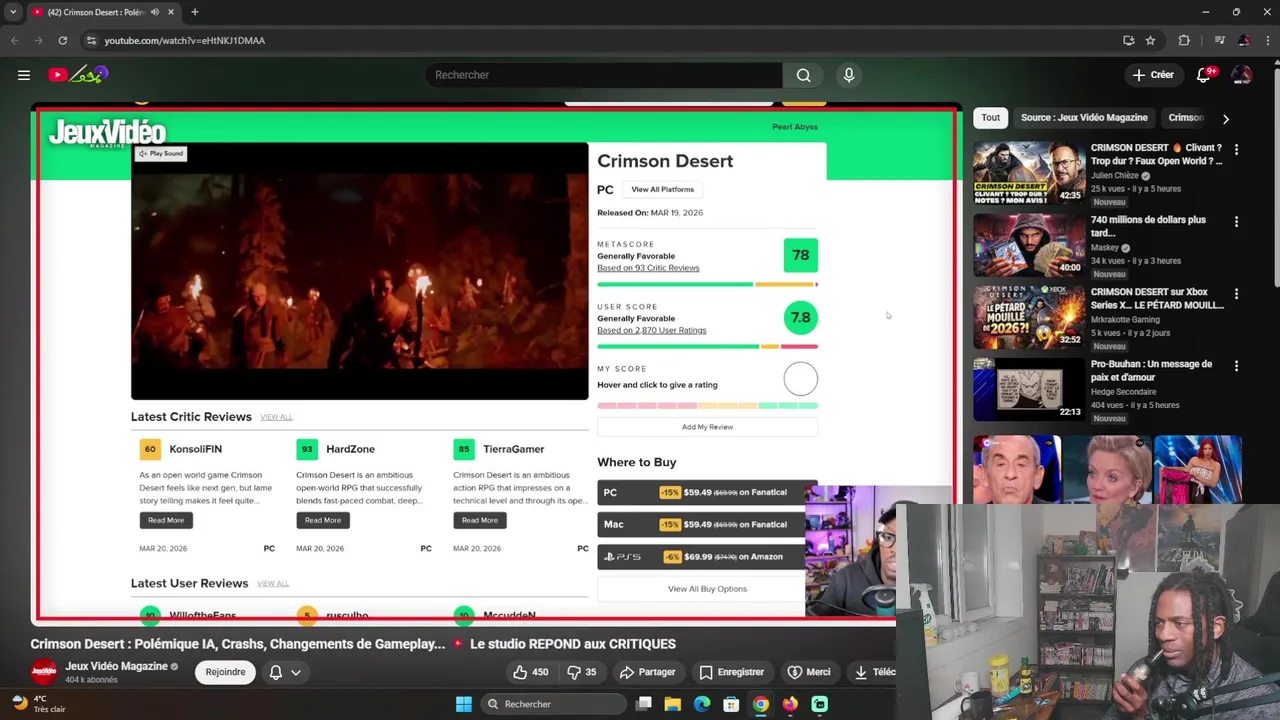
Task: Click the Maskey channel name
Action: [1105, 248]
